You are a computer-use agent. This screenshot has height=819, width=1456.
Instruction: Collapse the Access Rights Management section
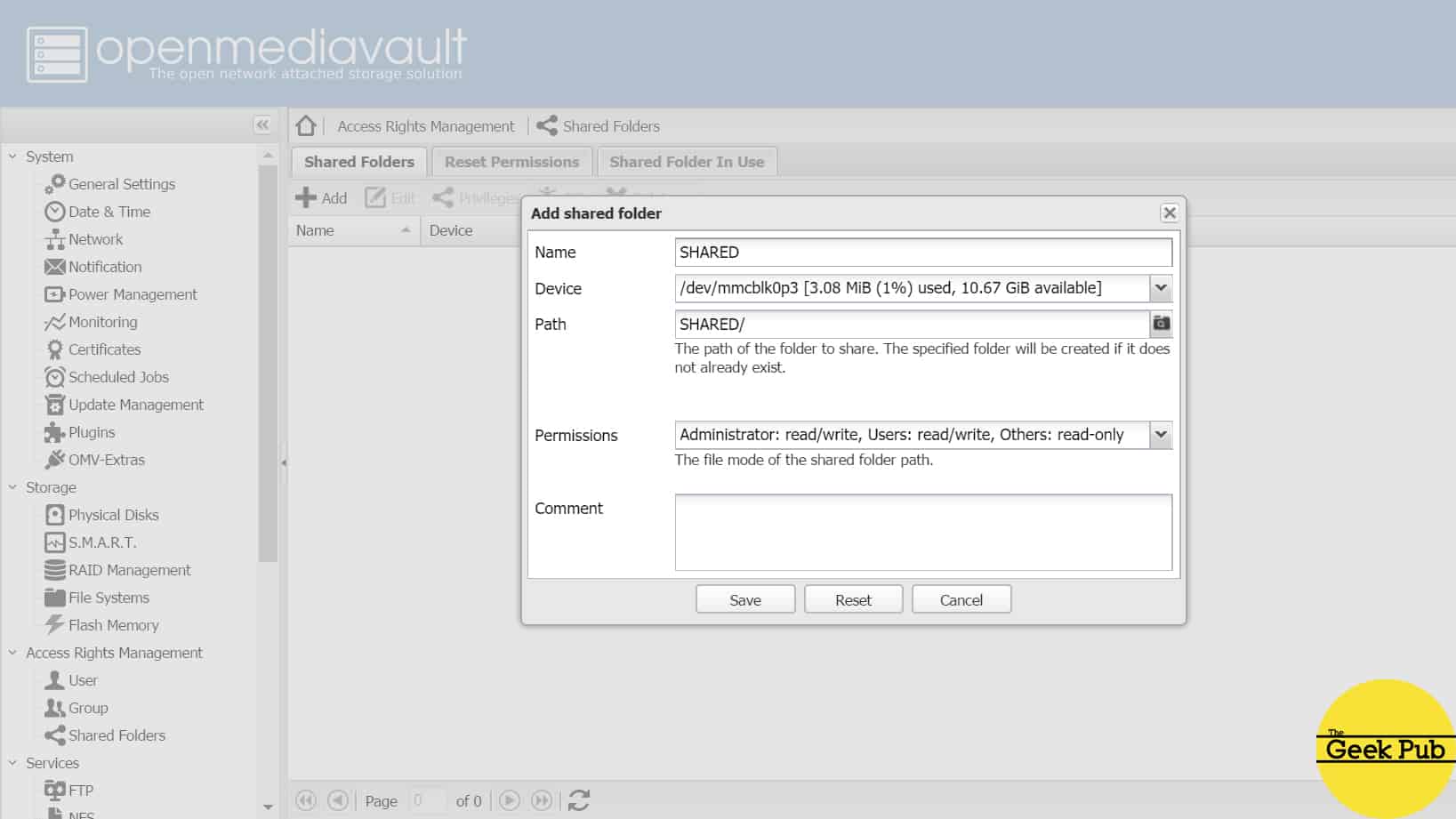(x=12, y=653)
